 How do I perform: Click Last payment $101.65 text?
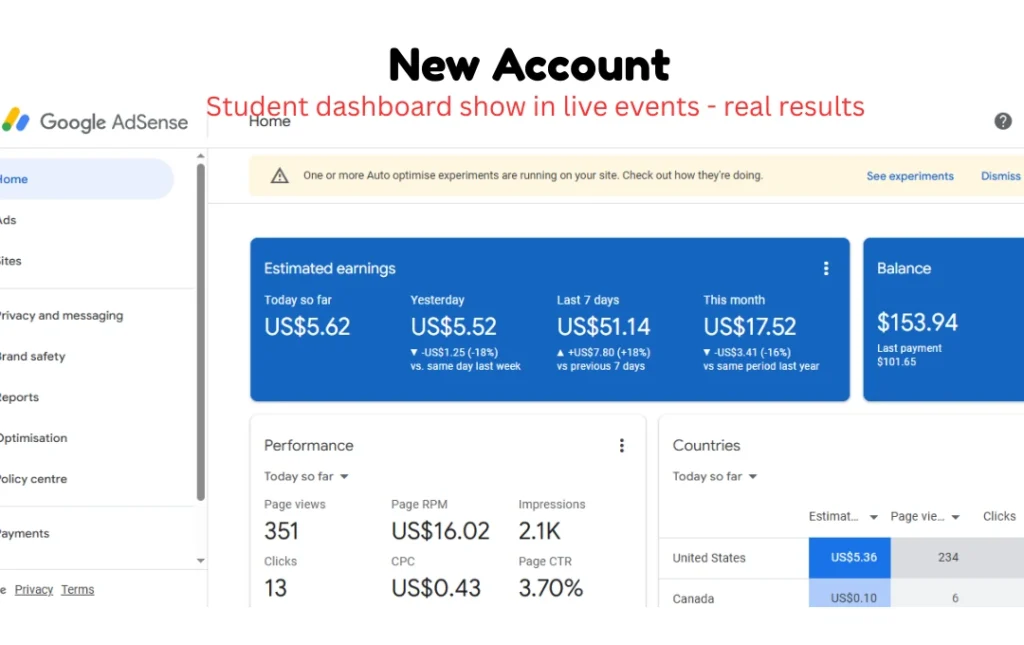click(x=909, y=355)
